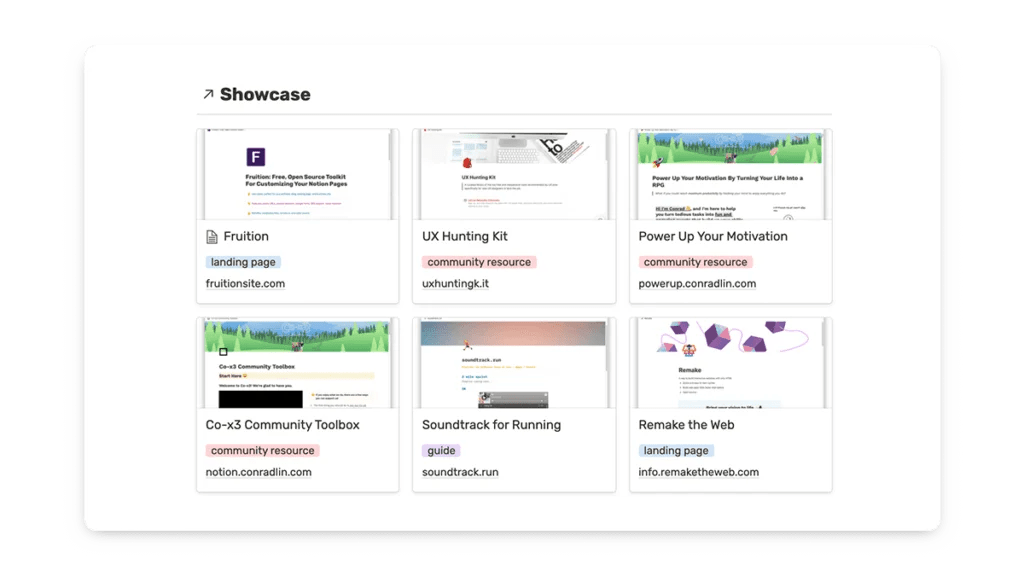Open the soundtrack.run link
This screenshot has height=576, width=1024.
pyautogui.click(x=460, y=472)
